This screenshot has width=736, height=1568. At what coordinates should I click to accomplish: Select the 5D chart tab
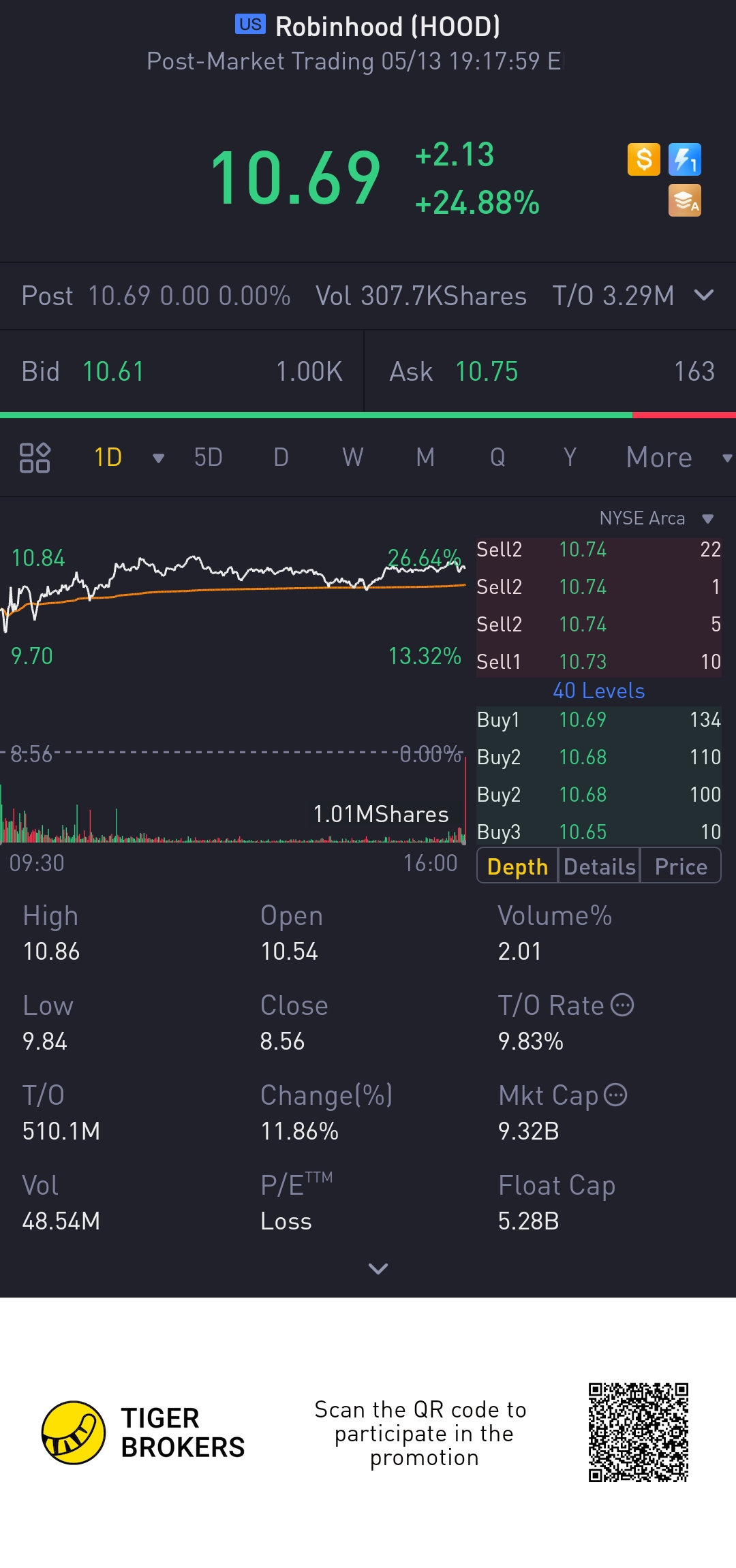(x=209, y=458)
